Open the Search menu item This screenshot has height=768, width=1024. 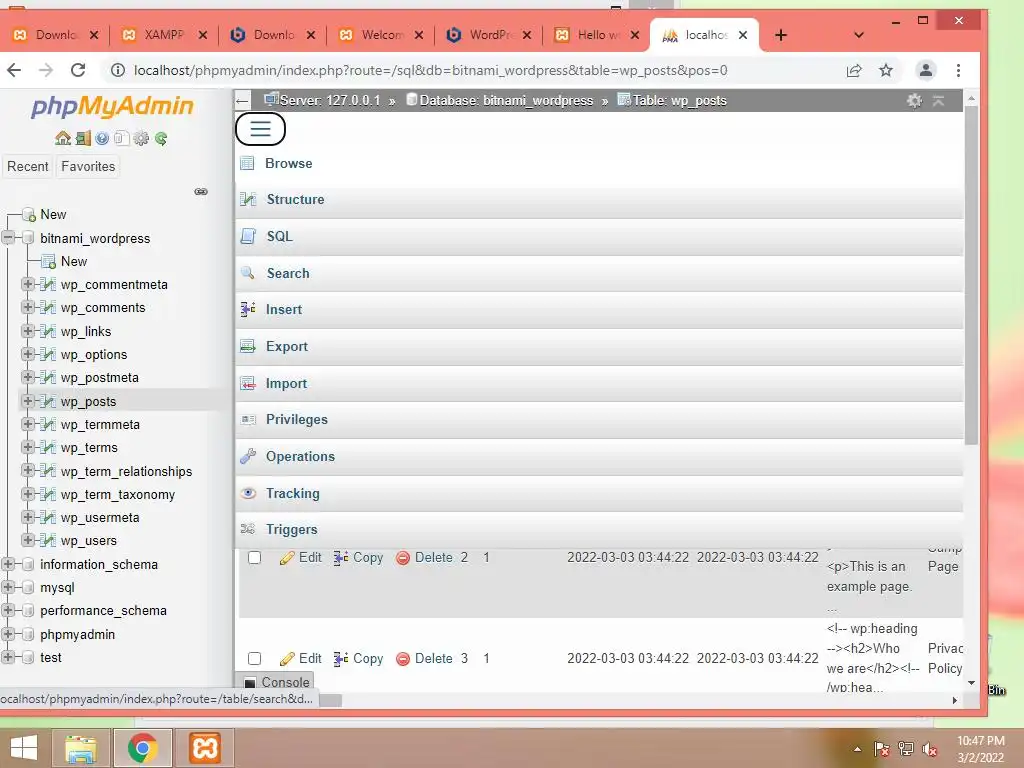pos(599,273)
